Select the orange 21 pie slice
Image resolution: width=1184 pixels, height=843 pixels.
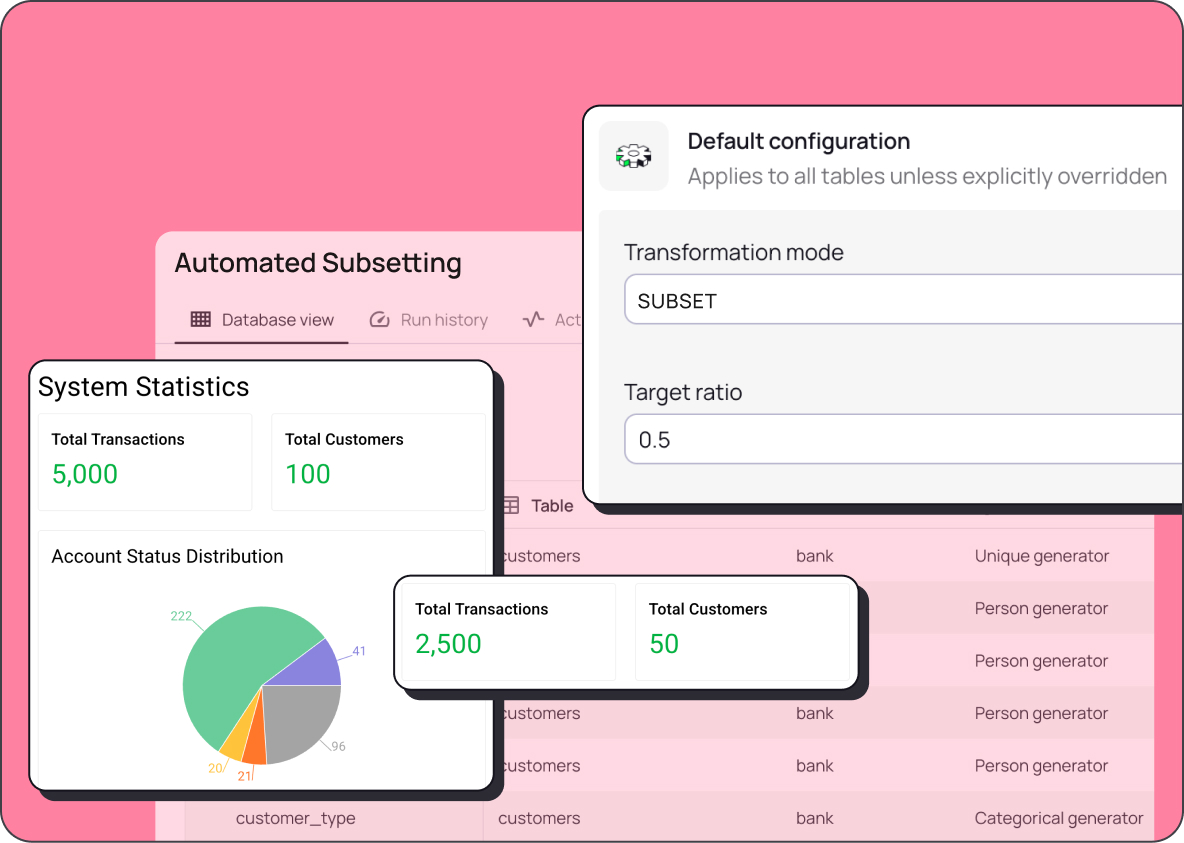pyautogui.click(x=257, y=742)
